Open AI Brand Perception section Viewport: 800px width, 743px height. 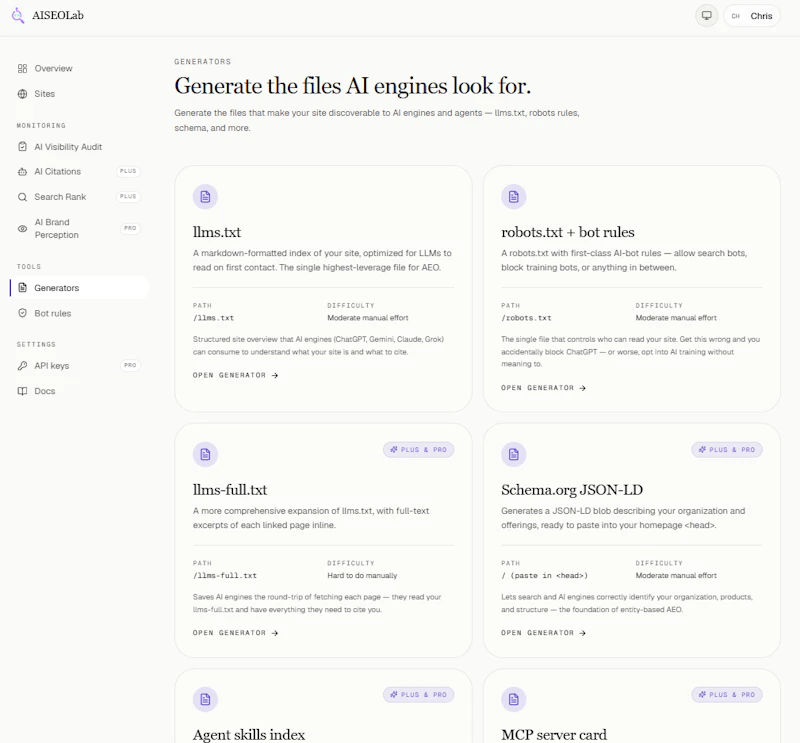tap(79, 229)
